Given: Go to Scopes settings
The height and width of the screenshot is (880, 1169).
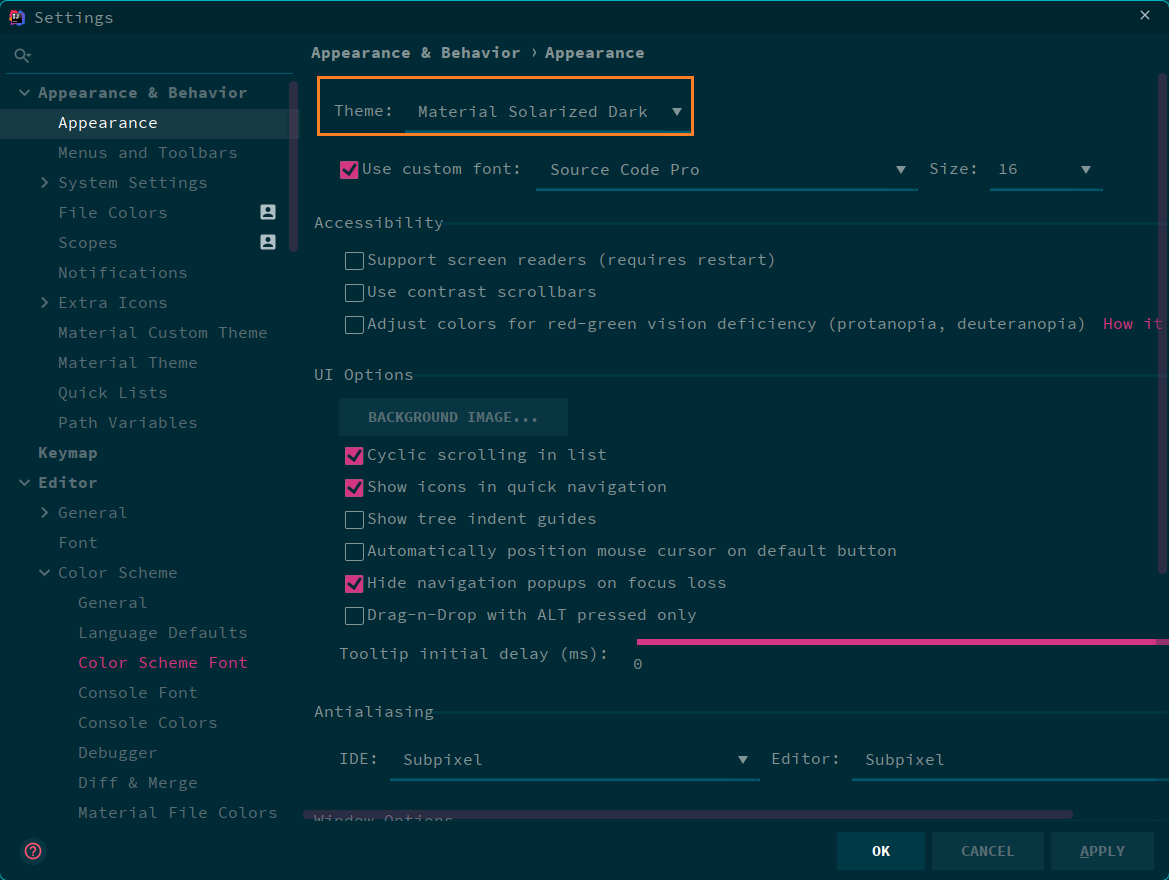Looking at the screenshot, I should click(88, 243).
